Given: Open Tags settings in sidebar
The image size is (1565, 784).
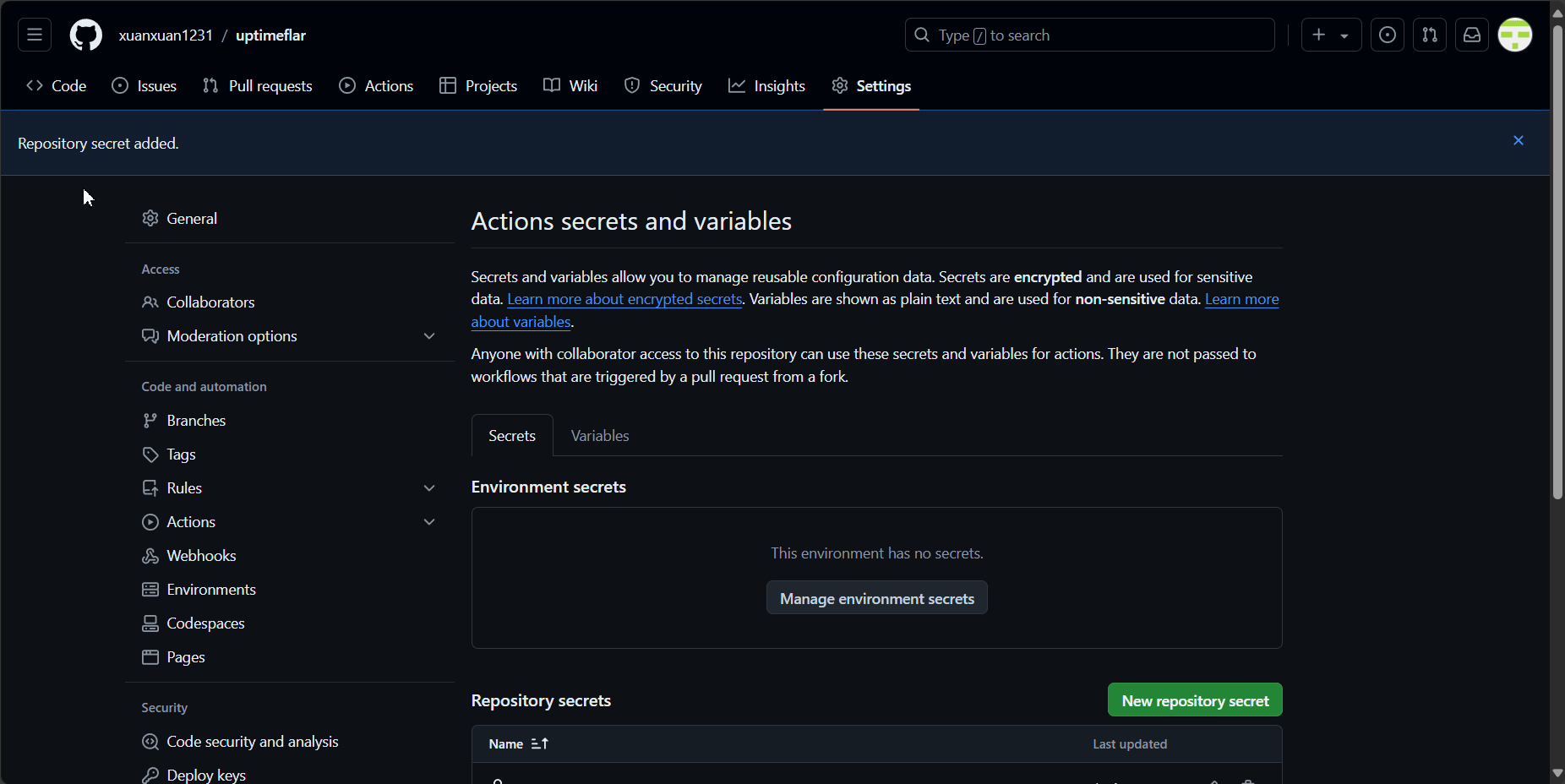Looking at the screenshot, I should click(x=290, y=454).
